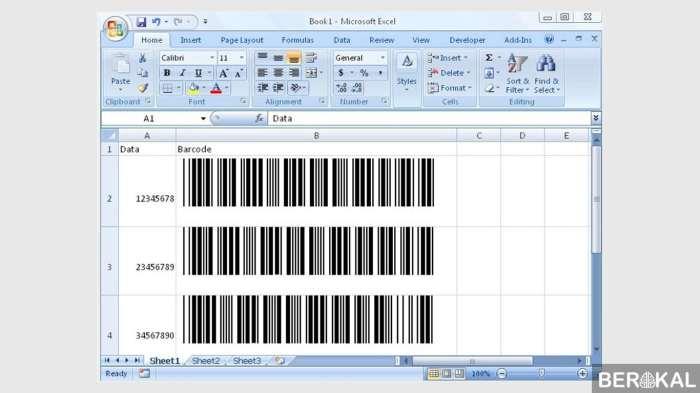Open Sort & Filter tool
Image resolution: width=700 pixels, height=393 pixels.
(x=517, y=73)
